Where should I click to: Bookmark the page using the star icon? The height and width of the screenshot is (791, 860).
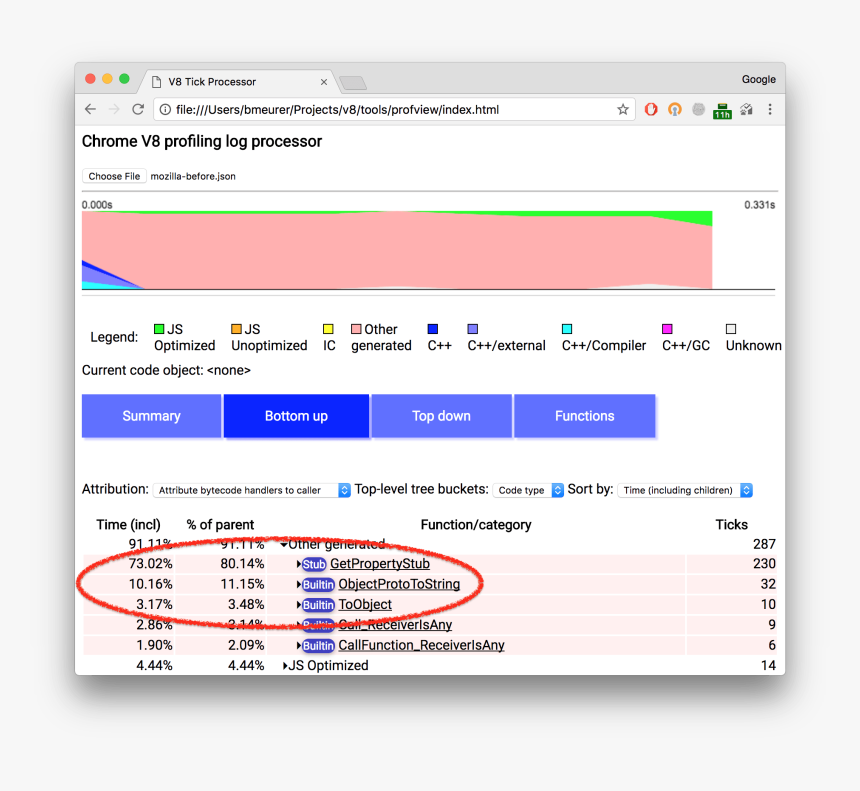[622, 109]
